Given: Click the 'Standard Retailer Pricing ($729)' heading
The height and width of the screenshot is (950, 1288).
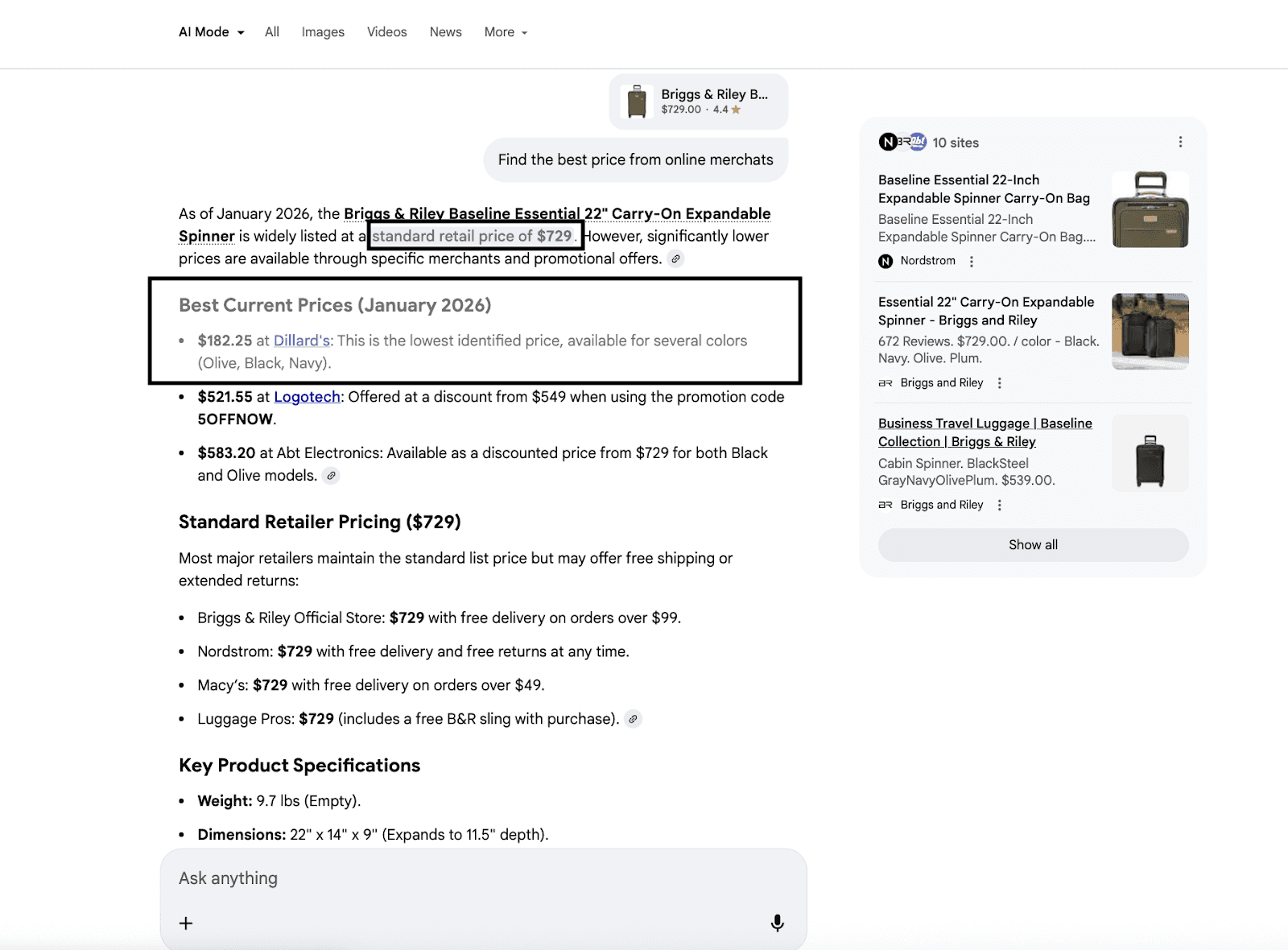Looking at the screenshot, I should [320, 522].
